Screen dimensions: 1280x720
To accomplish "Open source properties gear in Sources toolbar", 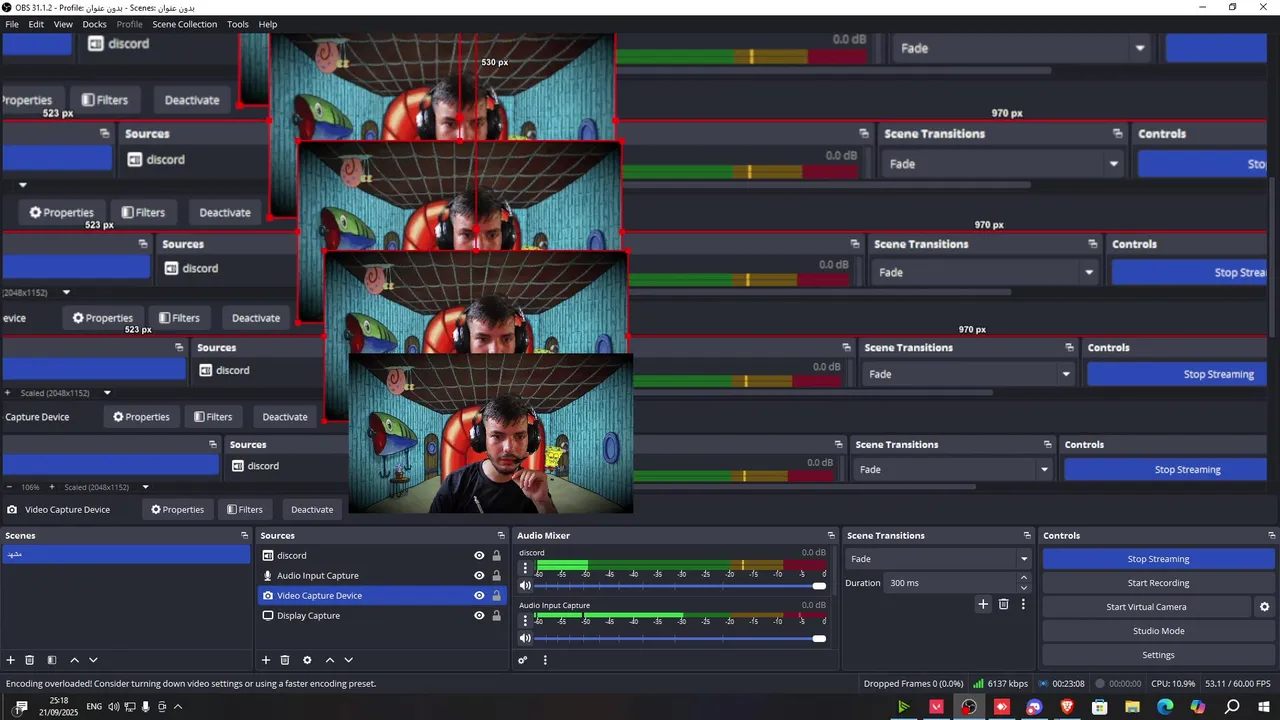I will click(x=307, y=660).
